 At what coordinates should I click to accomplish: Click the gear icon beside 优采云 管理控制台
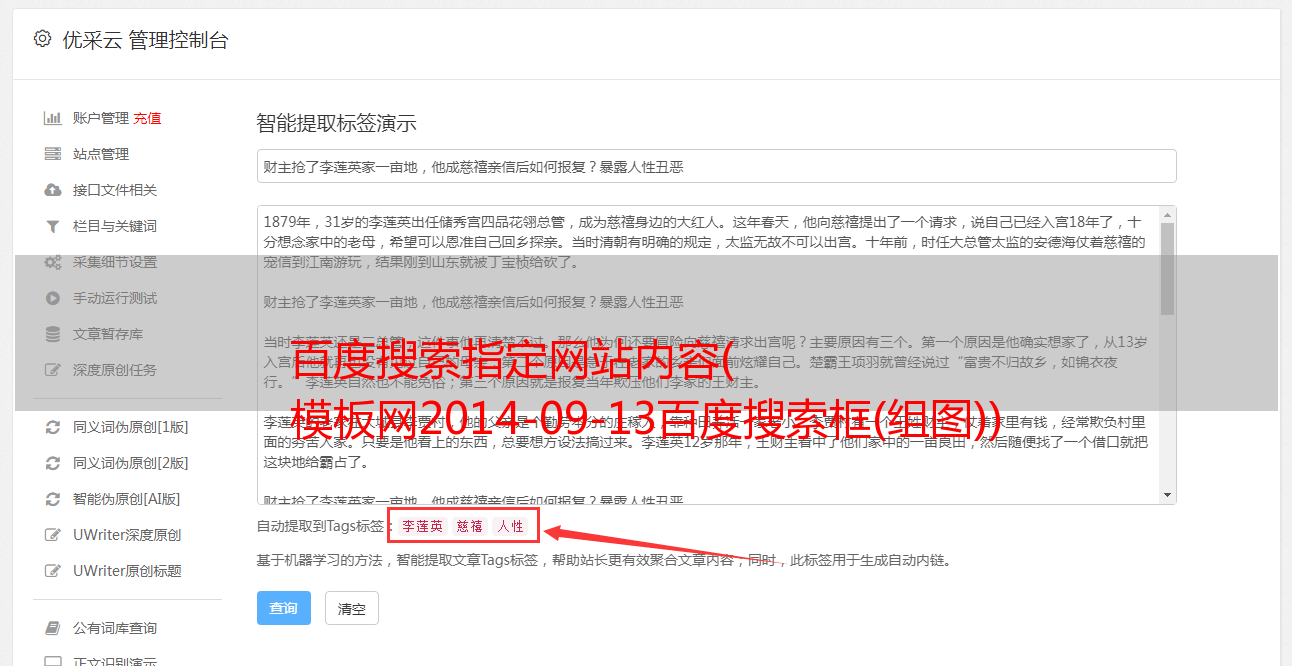[42, 40]
